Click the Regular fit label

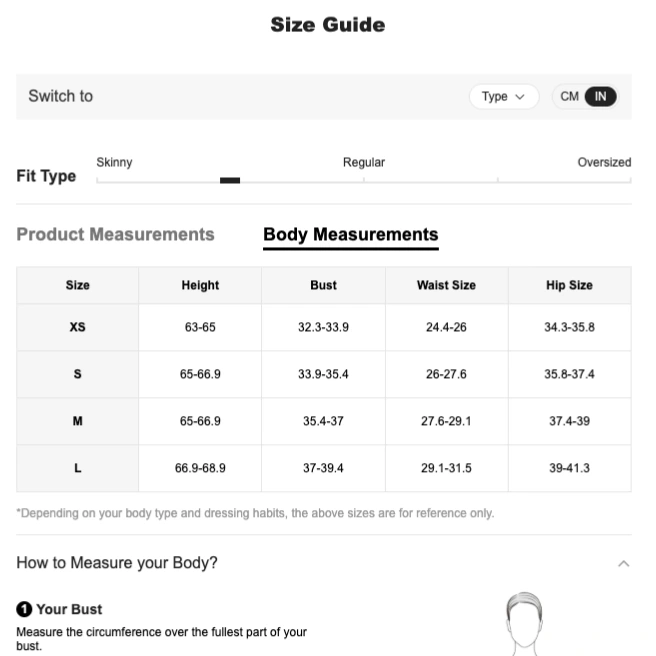[364, 162]
